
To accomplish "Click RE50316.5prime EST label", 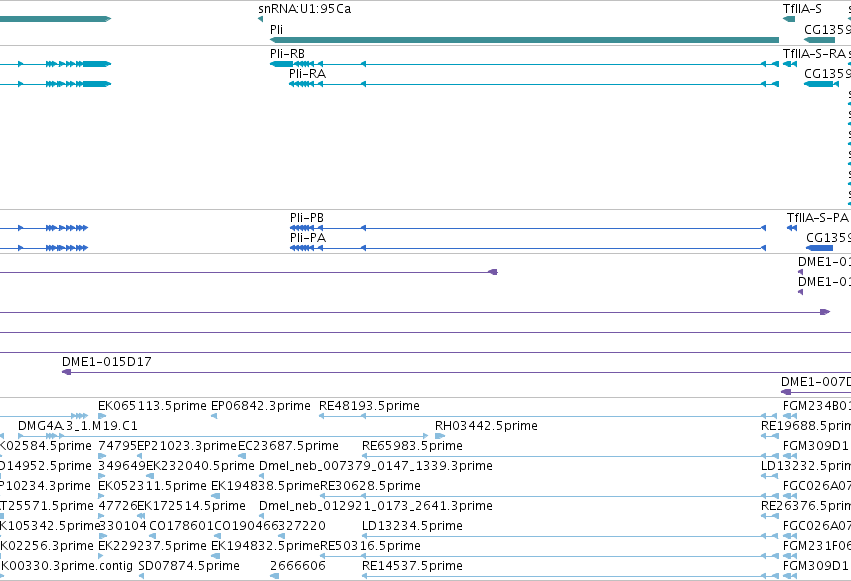I will tap(370, 546).
